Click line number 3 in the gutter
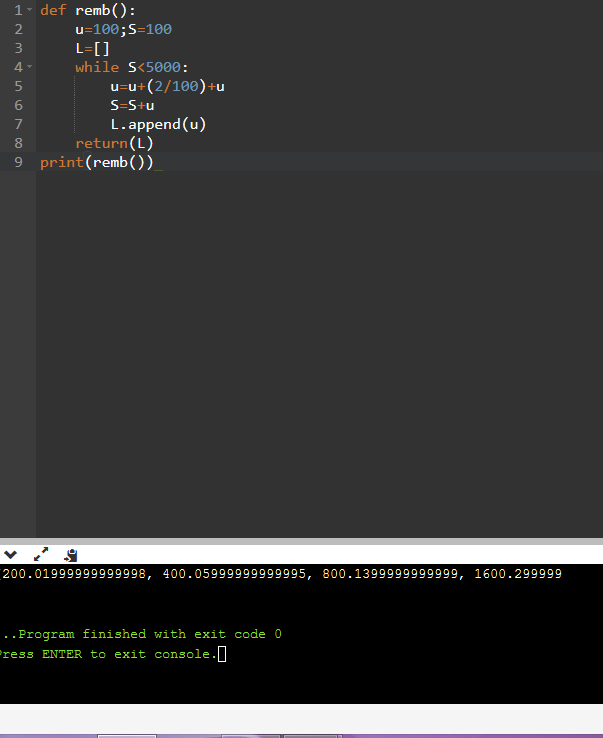The image size is (603, 738). [x=18, y=48]
